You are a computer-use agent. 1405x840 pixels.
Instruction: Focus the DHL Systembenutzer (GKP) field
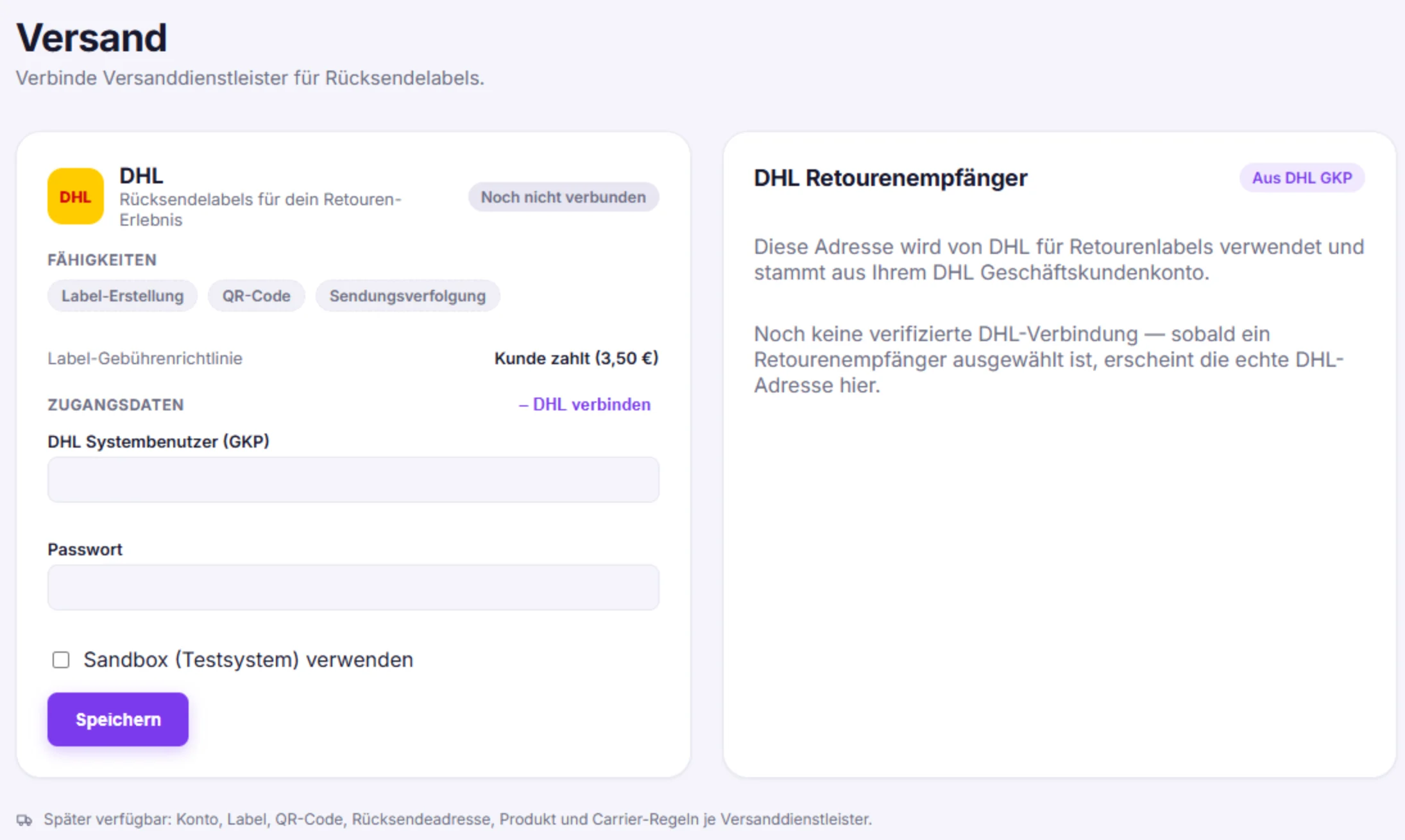click(x=353, y=480)
